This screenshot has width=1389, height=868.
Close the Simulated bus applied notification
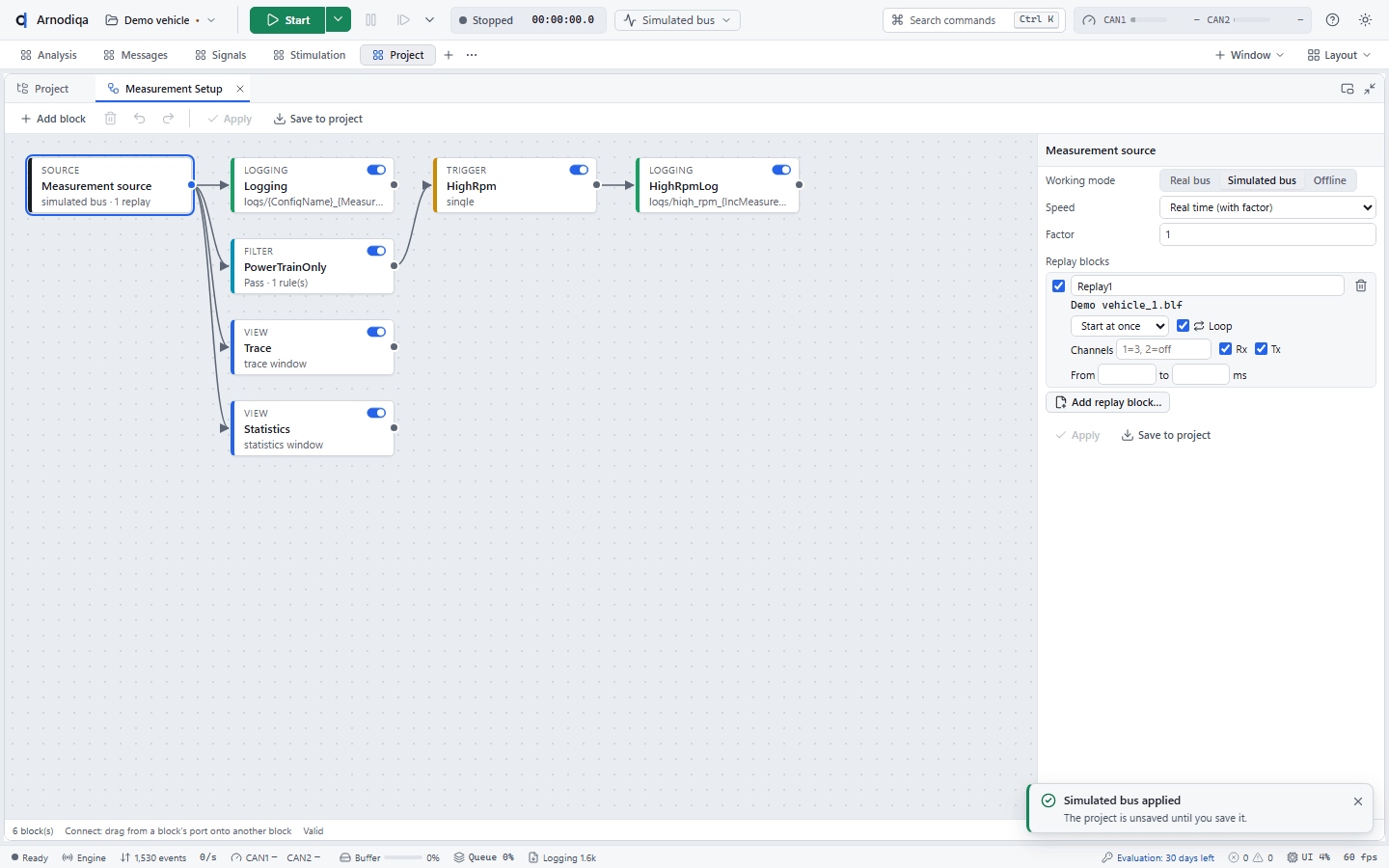coord(1358,801)
